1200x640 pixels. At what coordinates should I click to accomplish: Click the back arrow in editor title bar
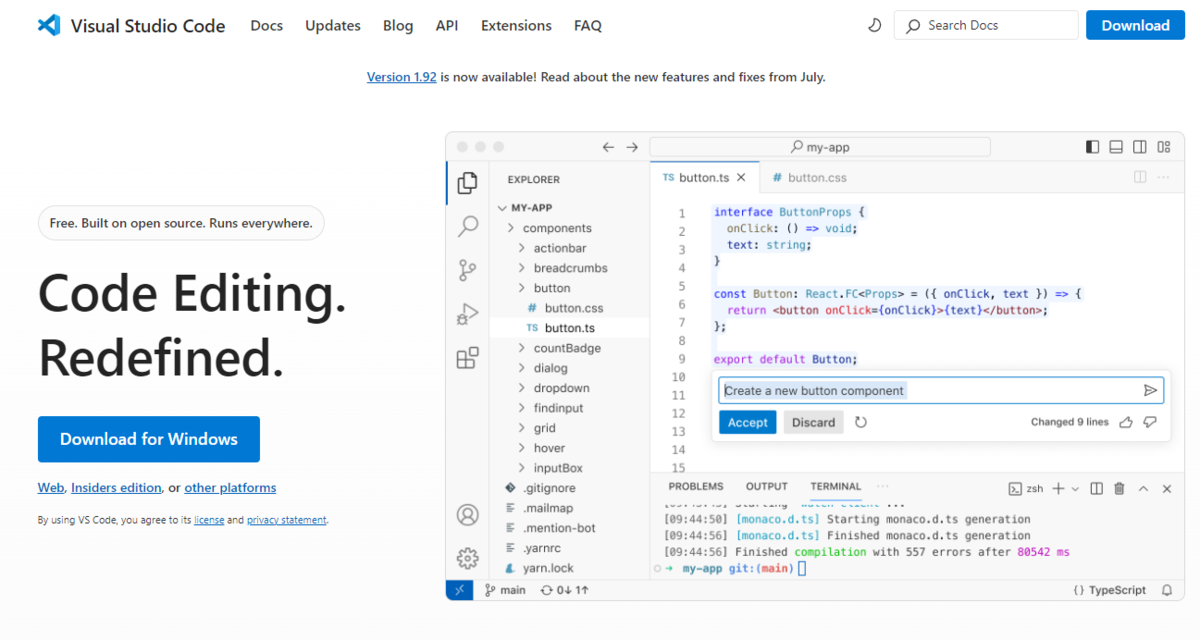point(608,147)
